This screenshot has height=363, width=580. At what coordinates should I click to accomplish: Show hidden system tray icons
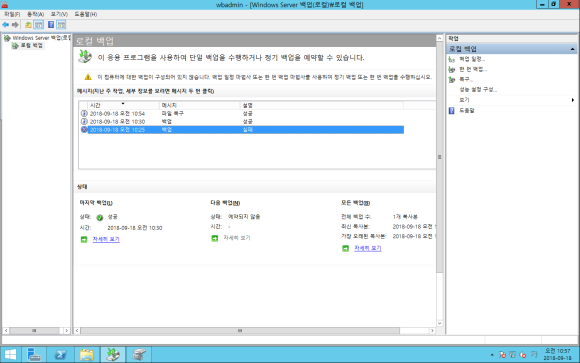pyautogui.click(x=492, y=355)
